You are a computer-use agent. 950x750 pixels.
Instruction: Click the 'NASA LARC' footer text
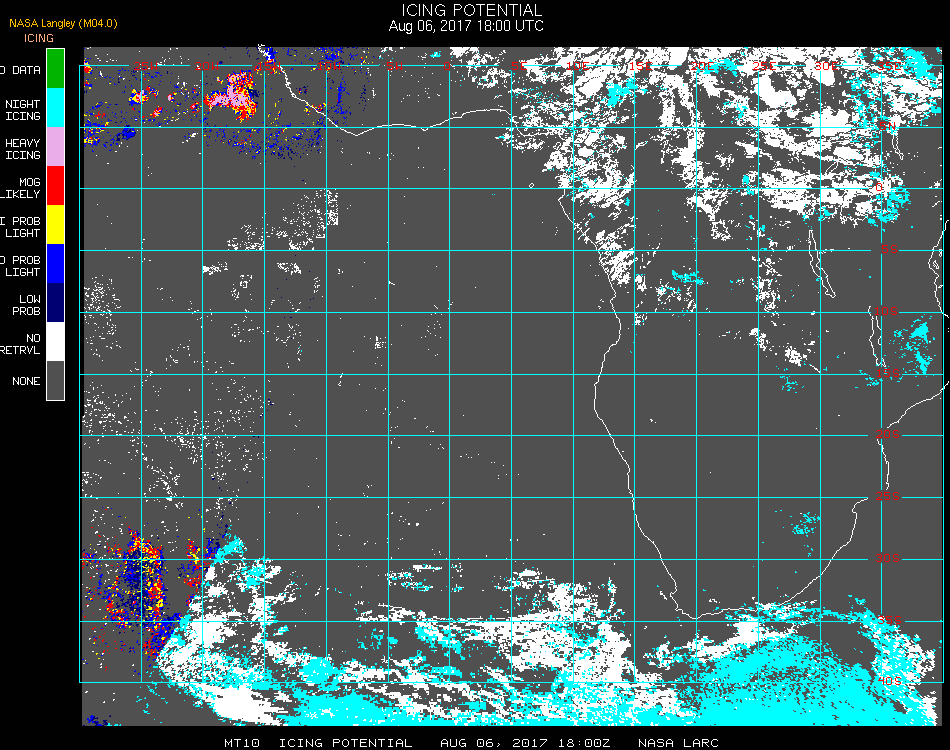[x=678, y=743]
